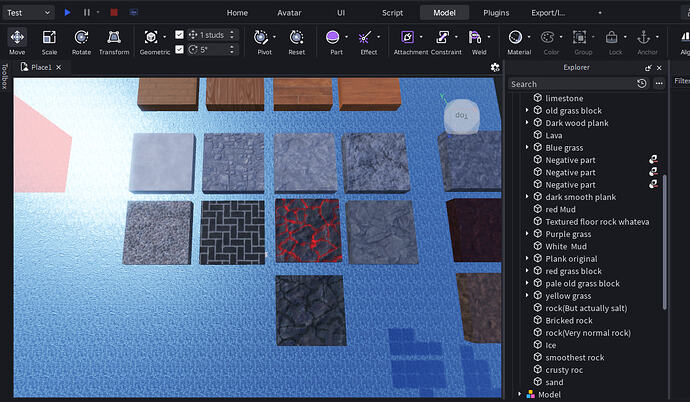The width and height of the screenshot is (690, 402).
Task: Select the Transform tool
Action: click(114, 42)
